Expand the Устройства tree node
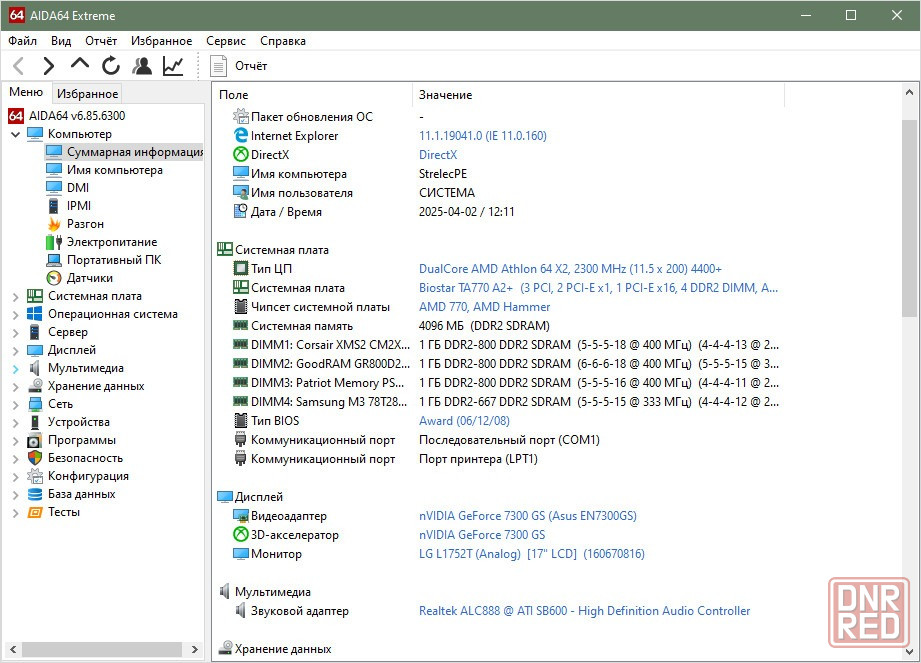The image size is (921, 663). (x=15, y=423)
